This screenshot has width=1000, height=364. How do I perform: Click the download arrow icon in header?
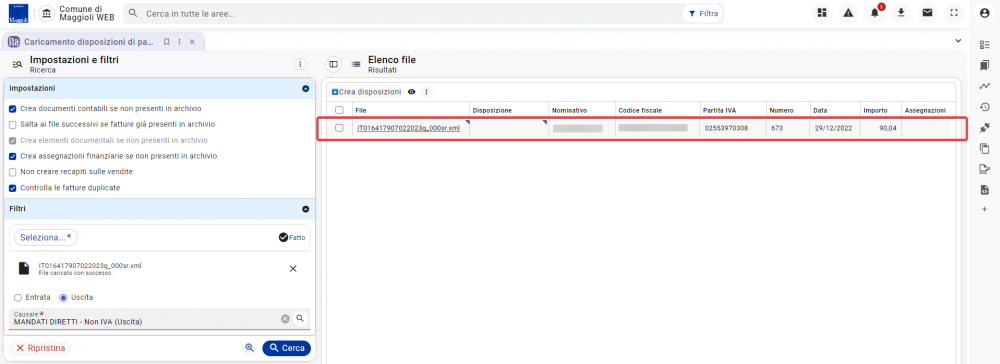pos(901,13)
